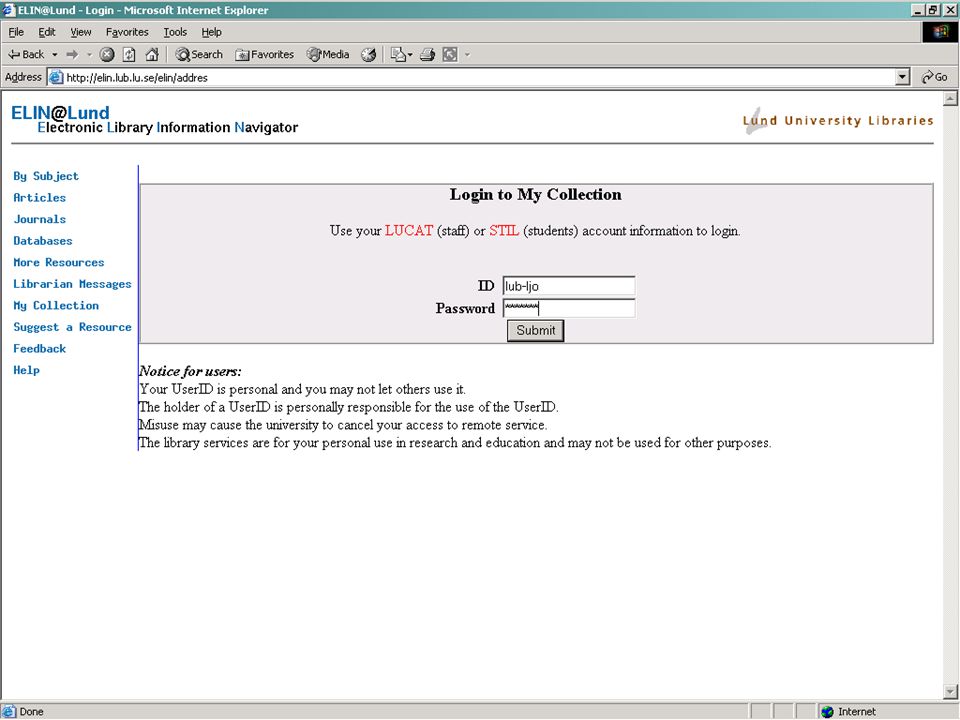Click the Internet zone globe icon
This screenshot has width=960, height=720.
828,711
